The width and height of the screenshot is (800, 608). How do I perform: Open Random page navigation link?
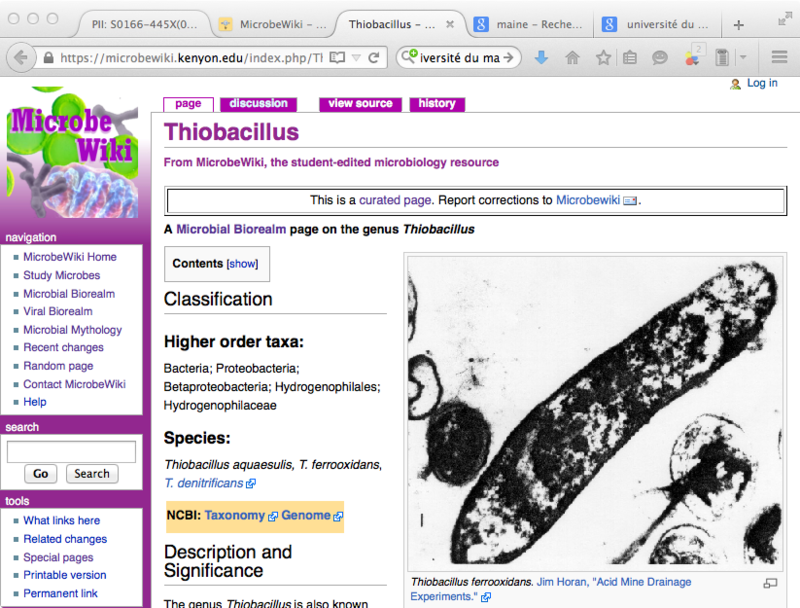[58, 366]
